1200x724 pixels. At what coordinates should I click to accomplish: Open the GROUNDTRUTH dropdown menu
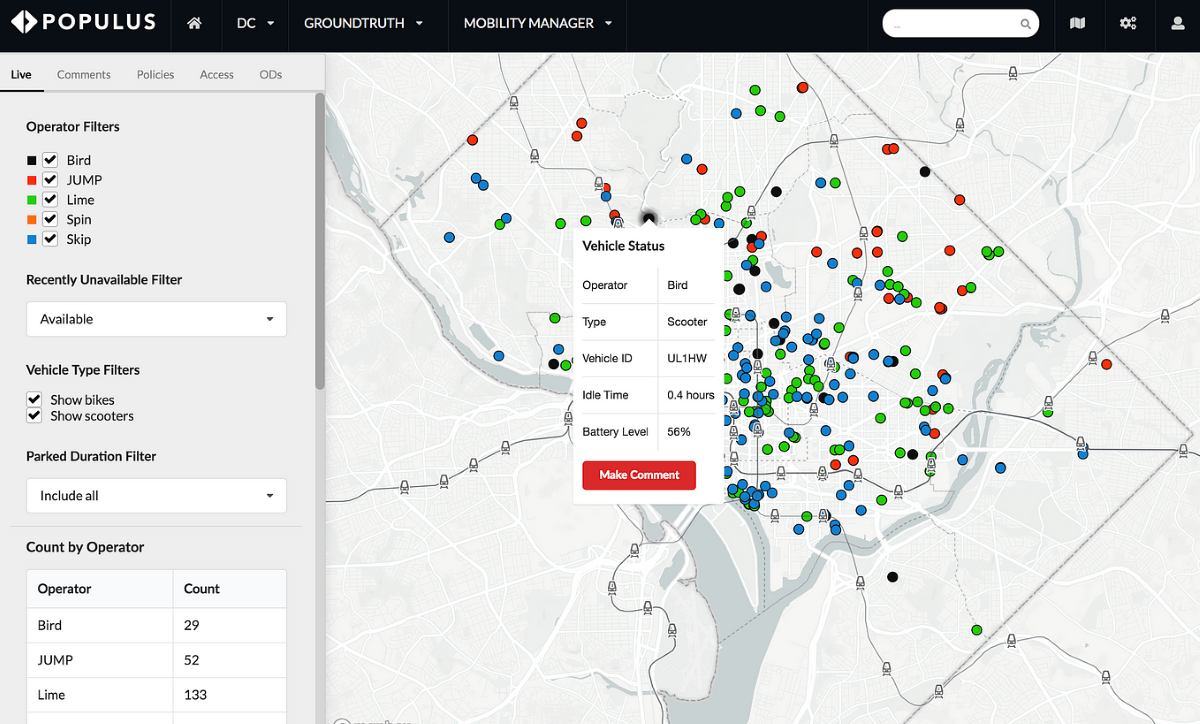(x=364, y=23)
